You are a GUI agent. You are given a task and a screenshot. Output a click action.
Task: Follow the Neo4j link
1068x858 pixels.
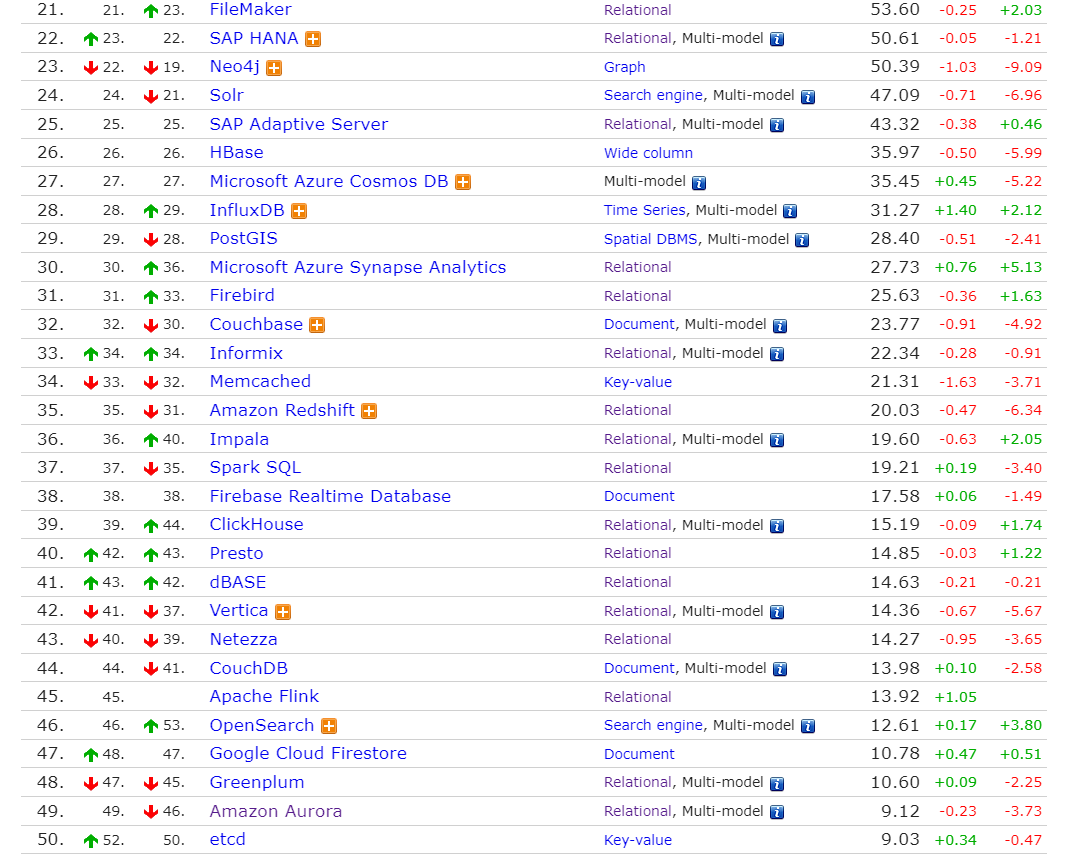235,67
